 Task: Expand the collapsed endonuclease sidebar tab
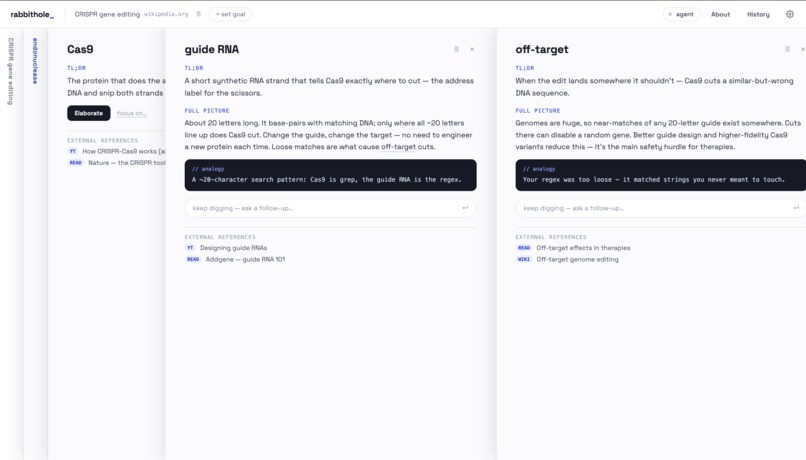[35, 61]
